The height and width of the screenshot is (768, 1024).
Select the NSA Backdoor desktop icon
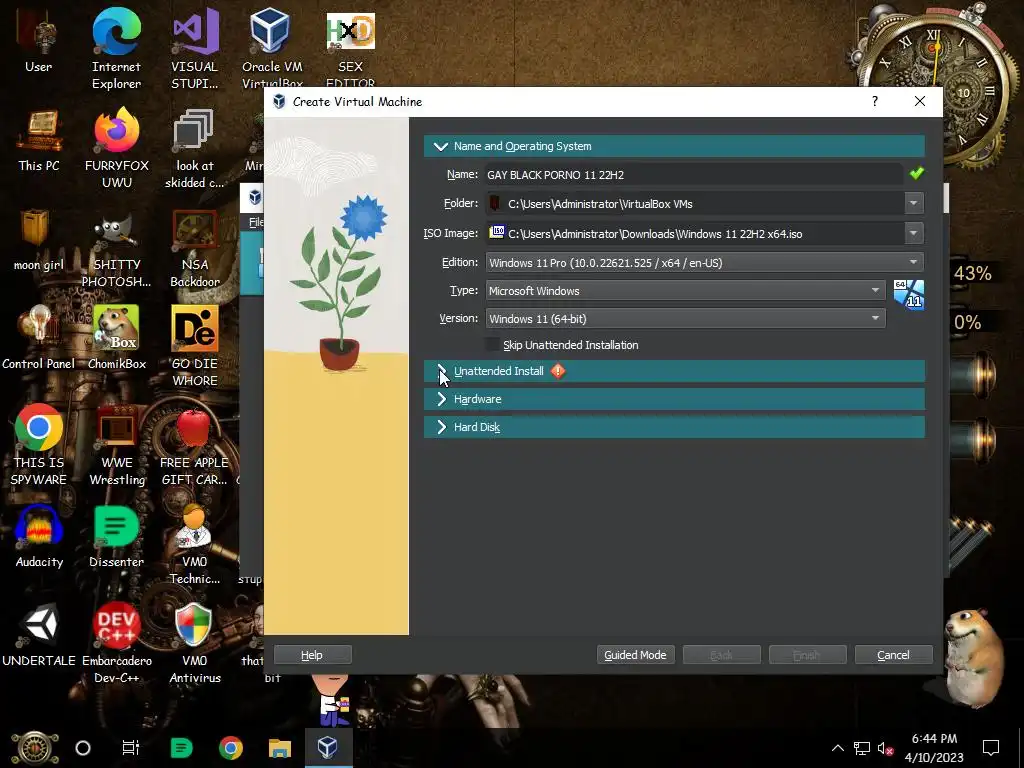tap(195, 248)
